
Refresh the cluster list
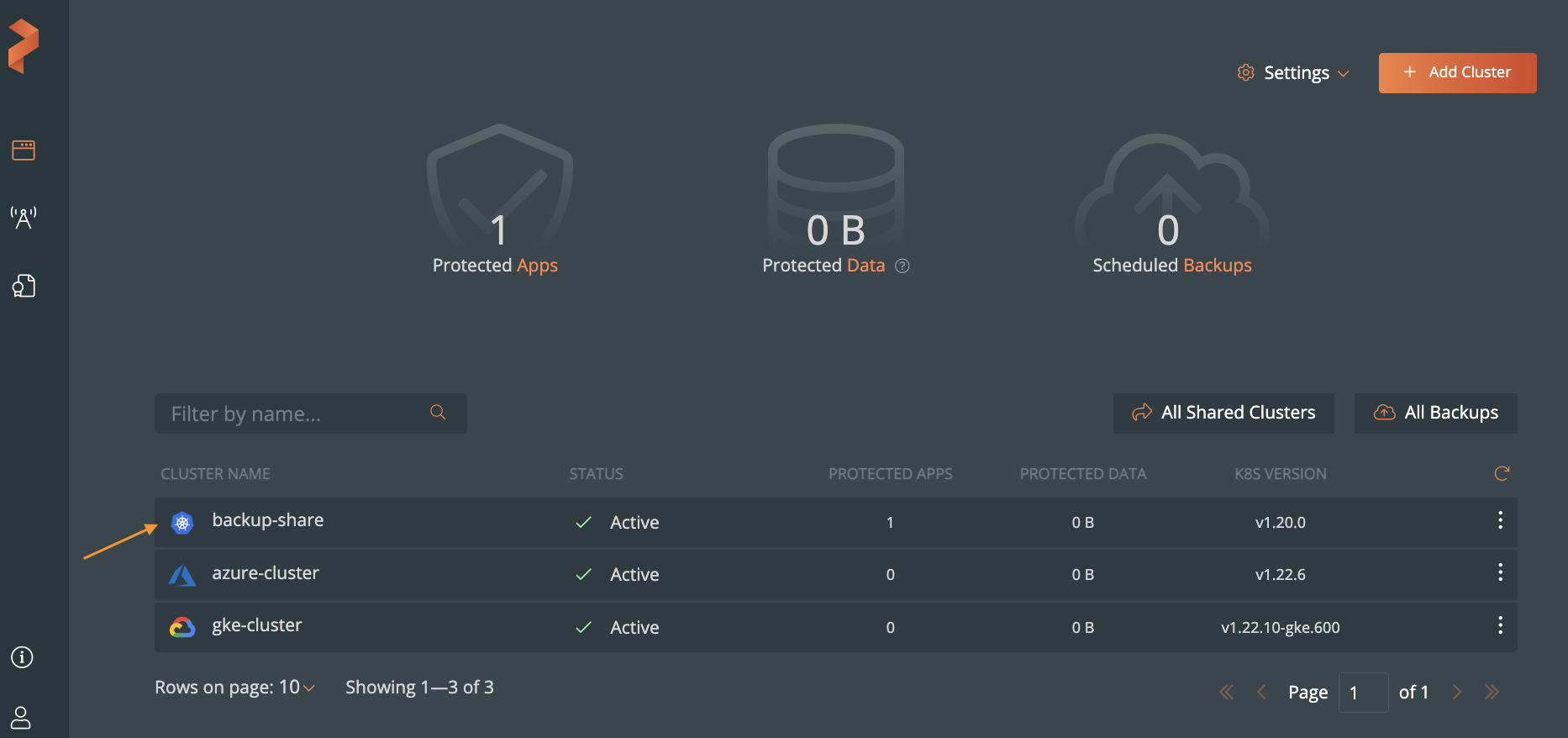(1502, 474)
